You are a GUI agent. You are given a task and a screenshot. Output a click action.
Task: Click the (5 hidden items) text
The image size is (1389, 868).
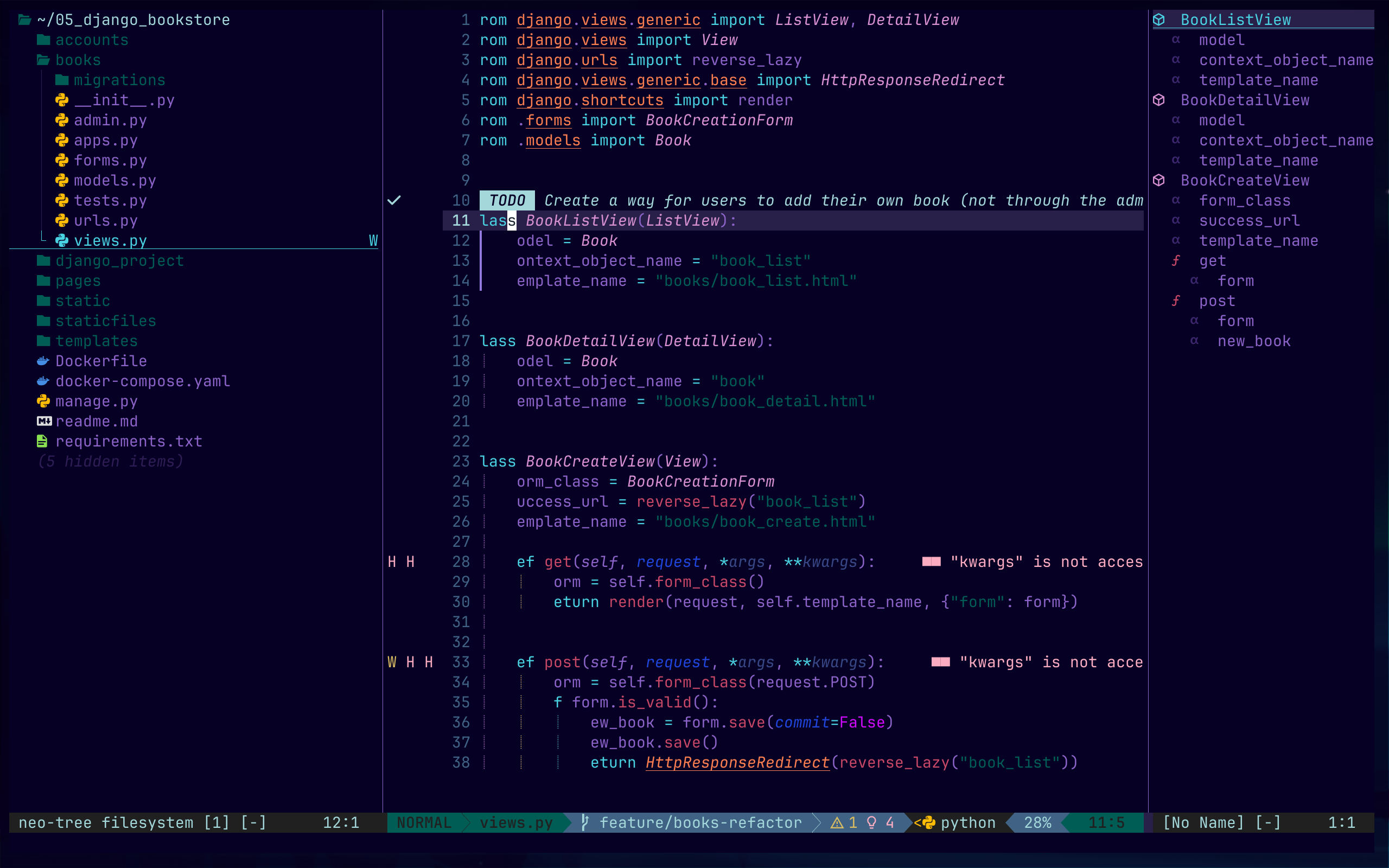click(x=110, y=462)
